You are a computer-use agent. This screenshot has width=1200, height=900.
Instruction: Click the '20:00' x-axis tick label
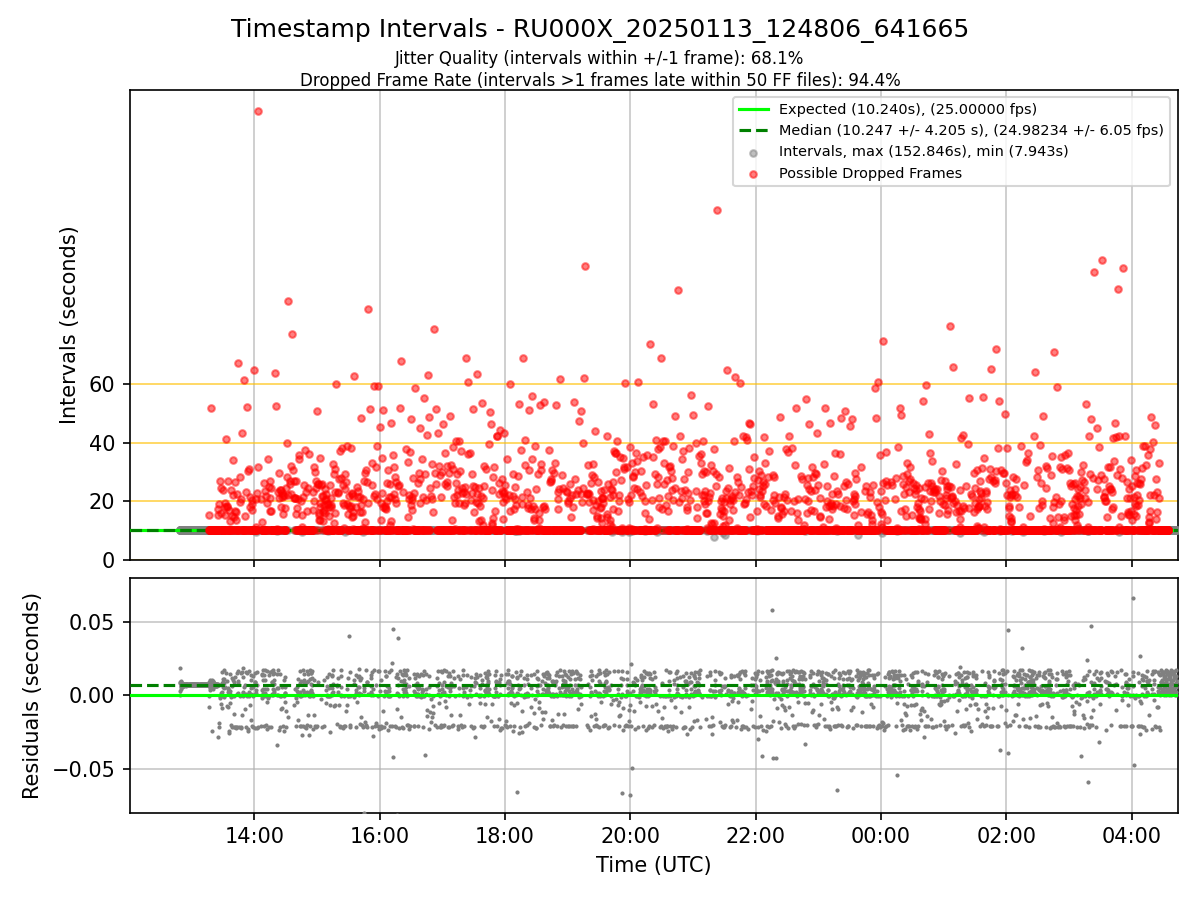coord(630,834)
